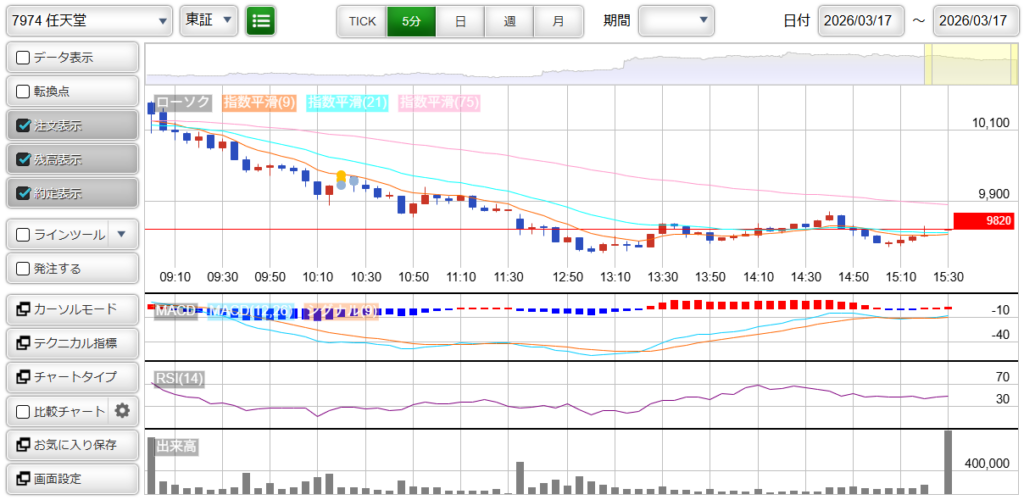This screenshot has height=500, width=1024.
Task: Open the cursor mode (カーソルモード) popup
Action: [x=71, y=309]
